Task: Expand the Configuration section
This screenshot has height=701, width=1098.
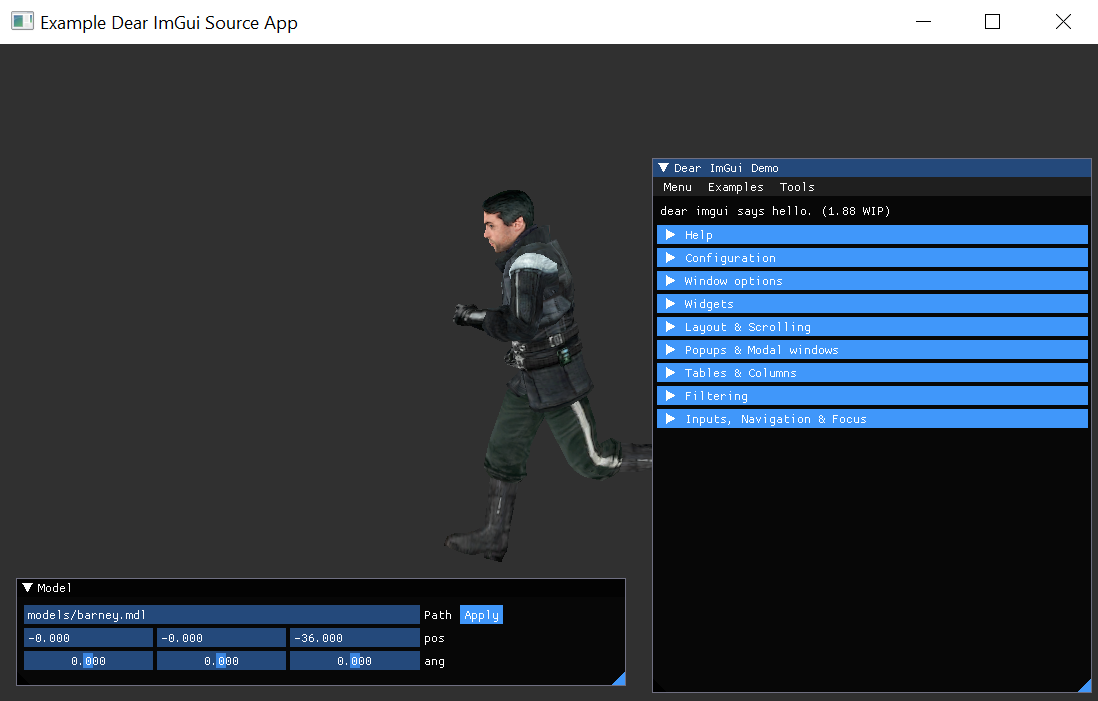Action: click(x=872, y=258)
